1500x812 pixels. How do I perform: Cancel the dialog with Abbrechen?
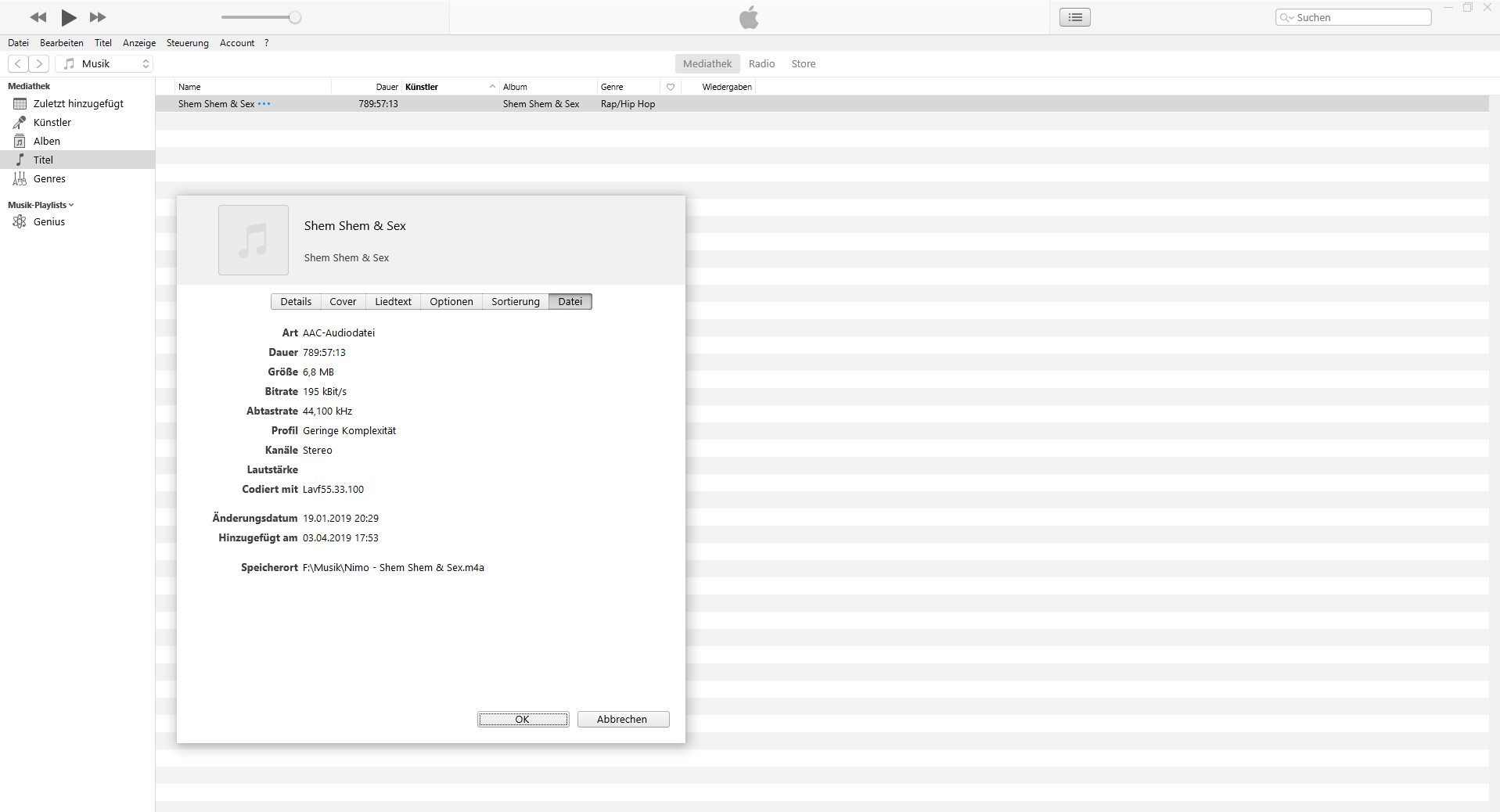click(x=623, y=719)
